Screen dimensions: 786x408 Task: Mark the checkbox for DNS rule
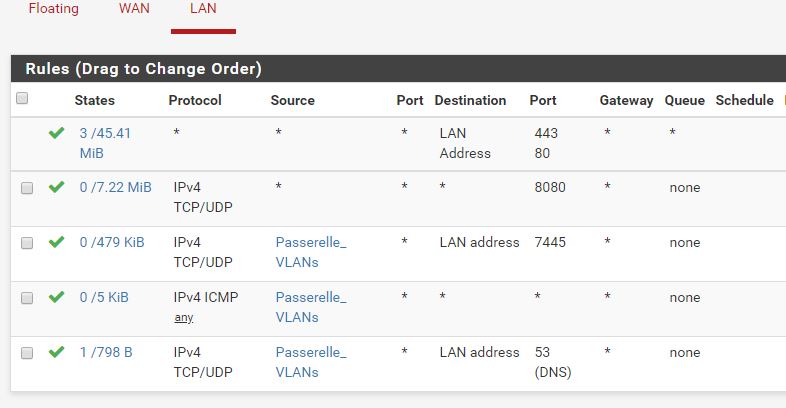coord(27,353)
